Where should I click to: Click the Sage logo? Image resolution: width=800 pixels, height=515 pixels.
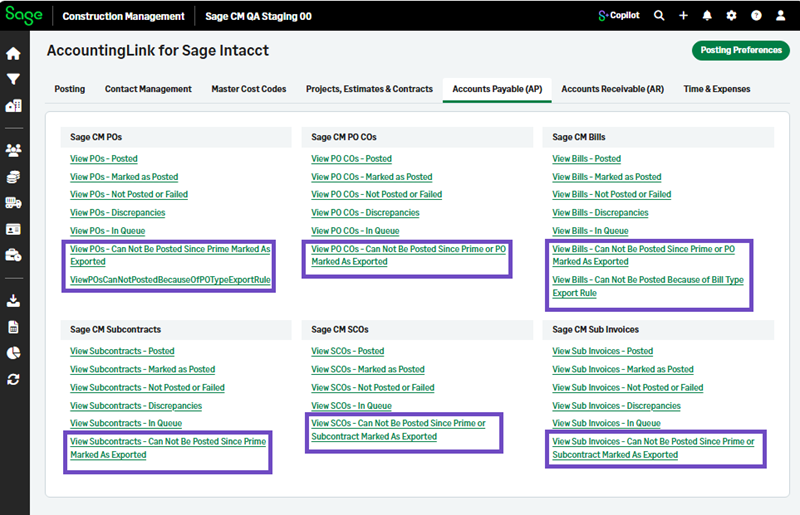[x=23, y=15]
